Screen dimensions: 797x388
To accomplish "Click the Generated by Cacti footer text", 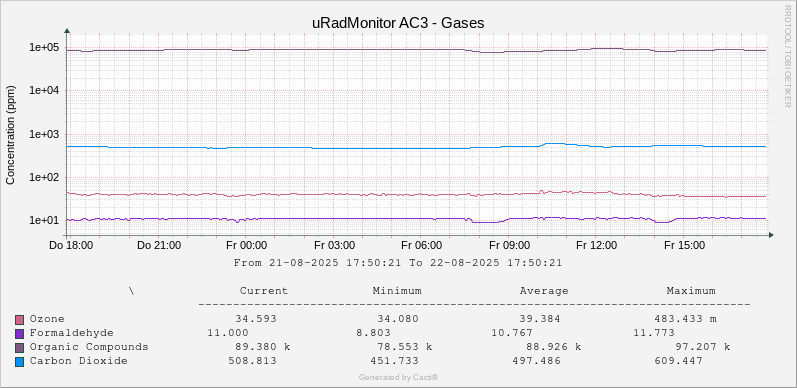I will pos(398,377).
